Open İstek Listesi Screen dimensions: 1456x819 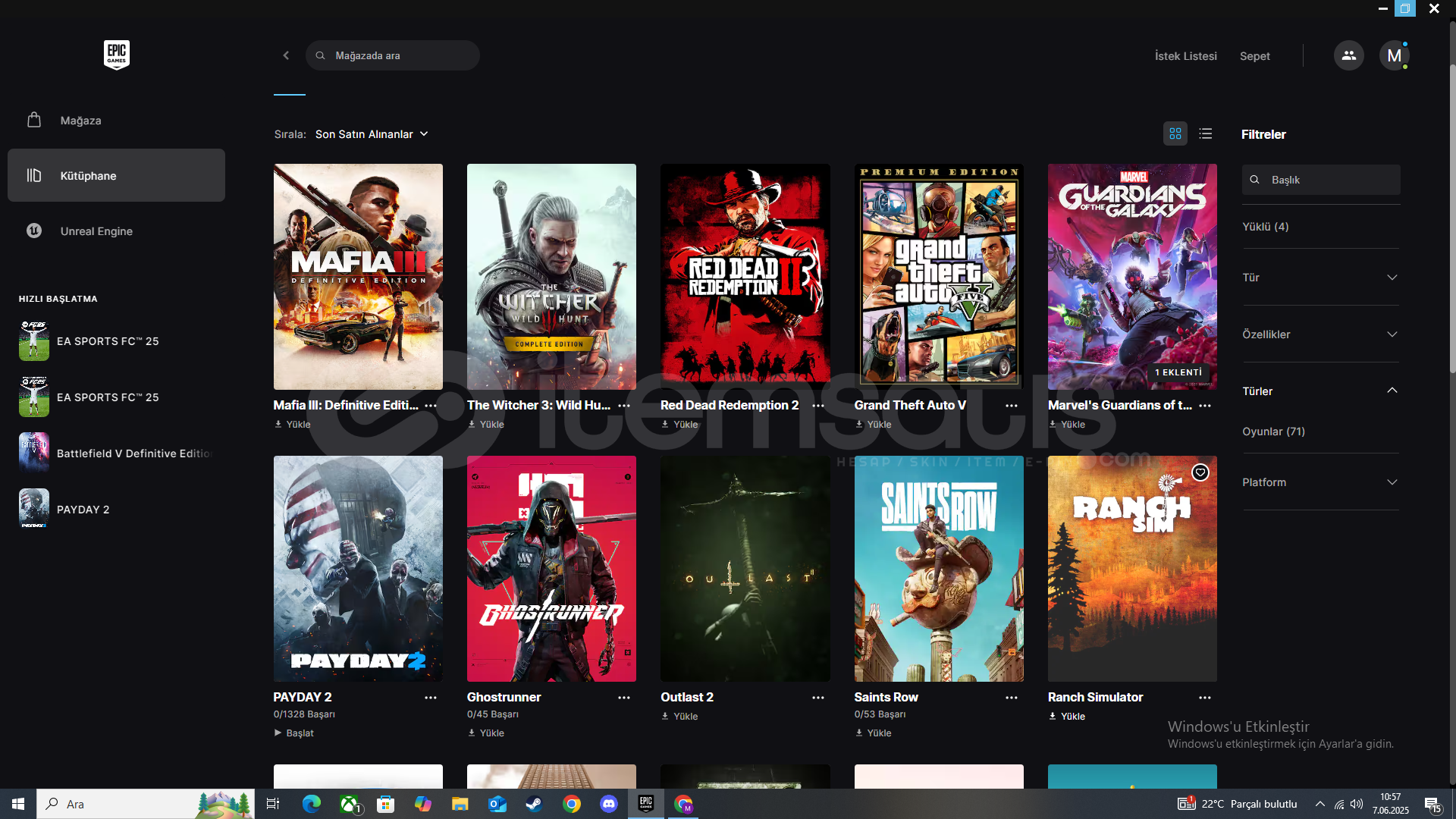coord(1185,56)
